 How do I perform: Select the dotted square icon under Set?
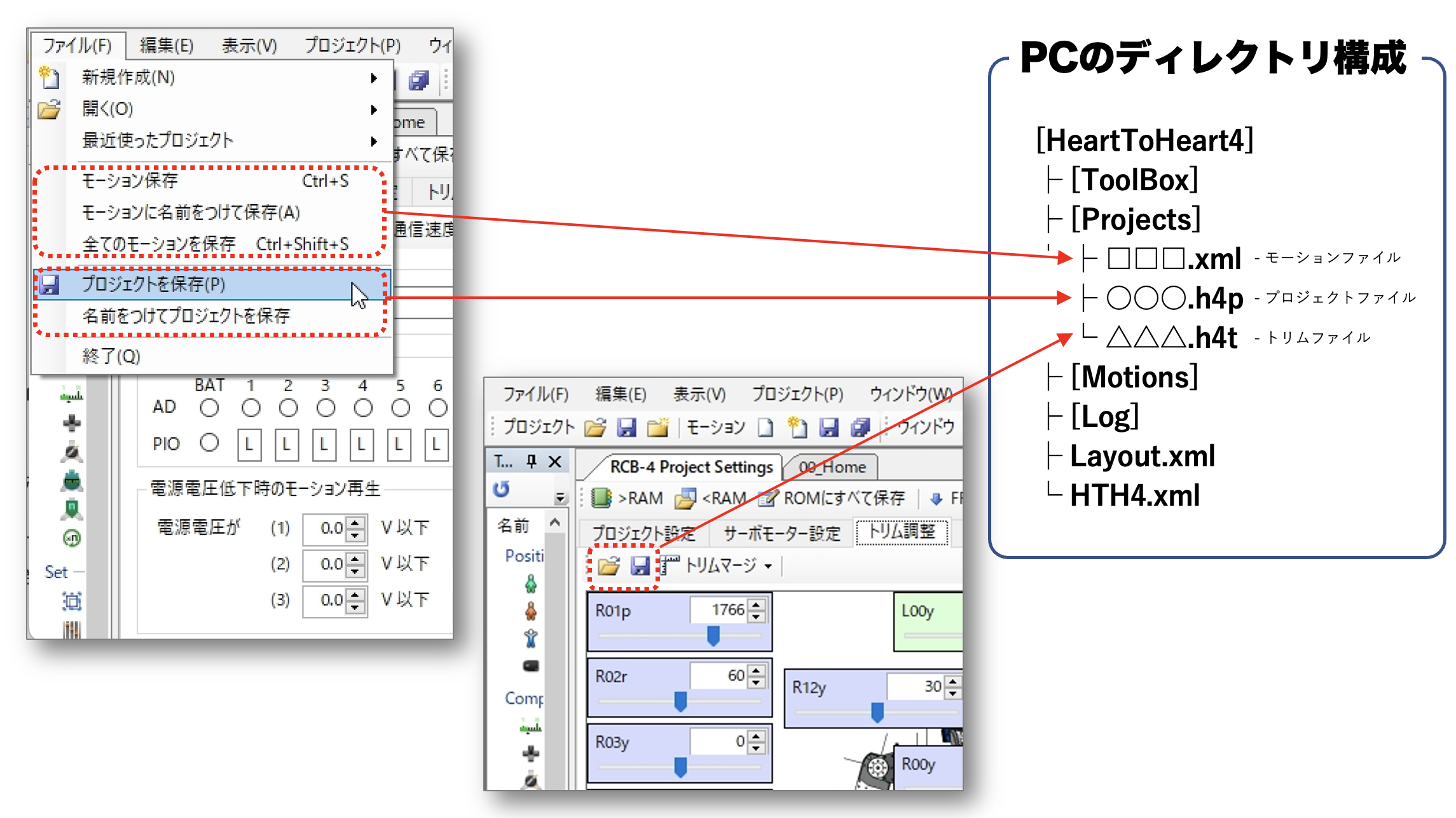(x=72, y=601)
